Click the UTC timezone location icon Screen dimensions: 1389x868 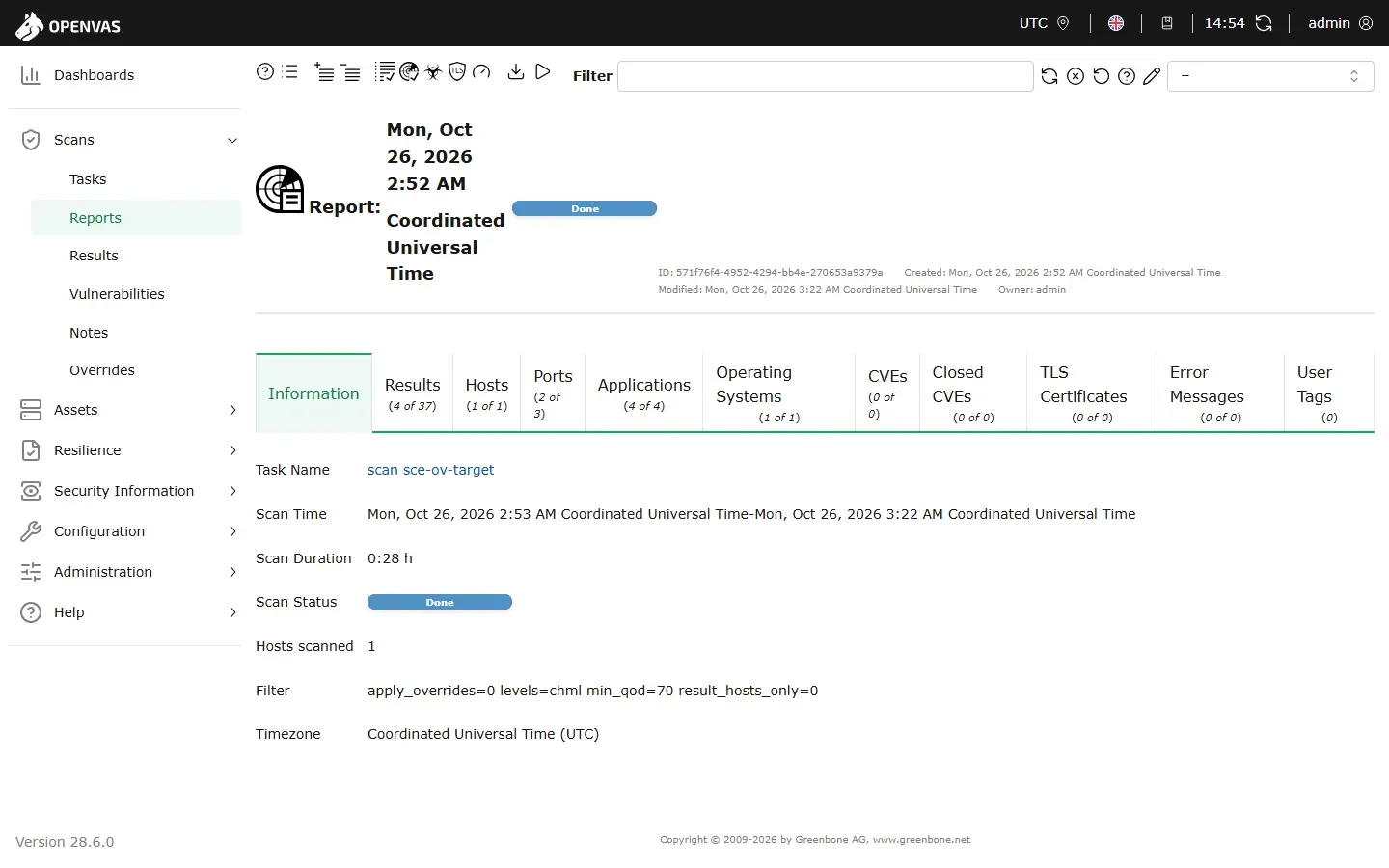(1063, 23)
